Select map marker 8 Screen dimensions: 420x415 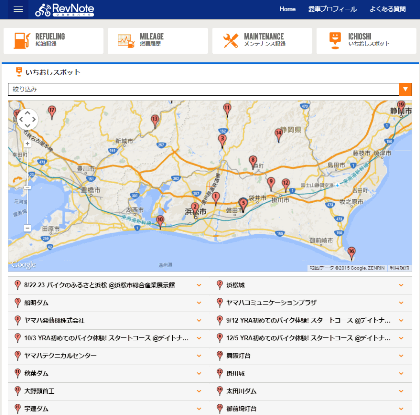point(253,162)
